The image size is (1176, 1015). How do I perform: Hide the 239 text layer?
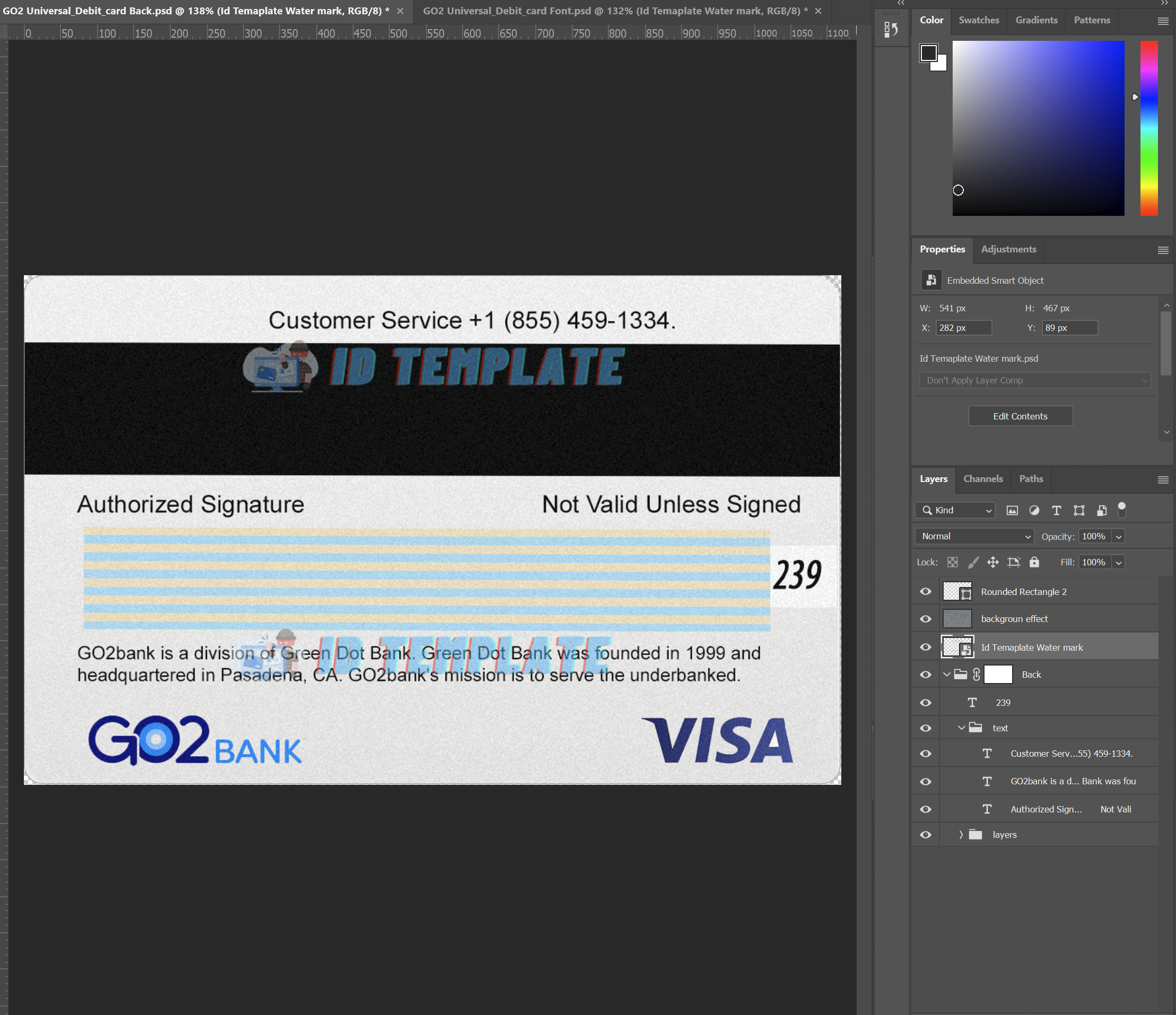926,703
